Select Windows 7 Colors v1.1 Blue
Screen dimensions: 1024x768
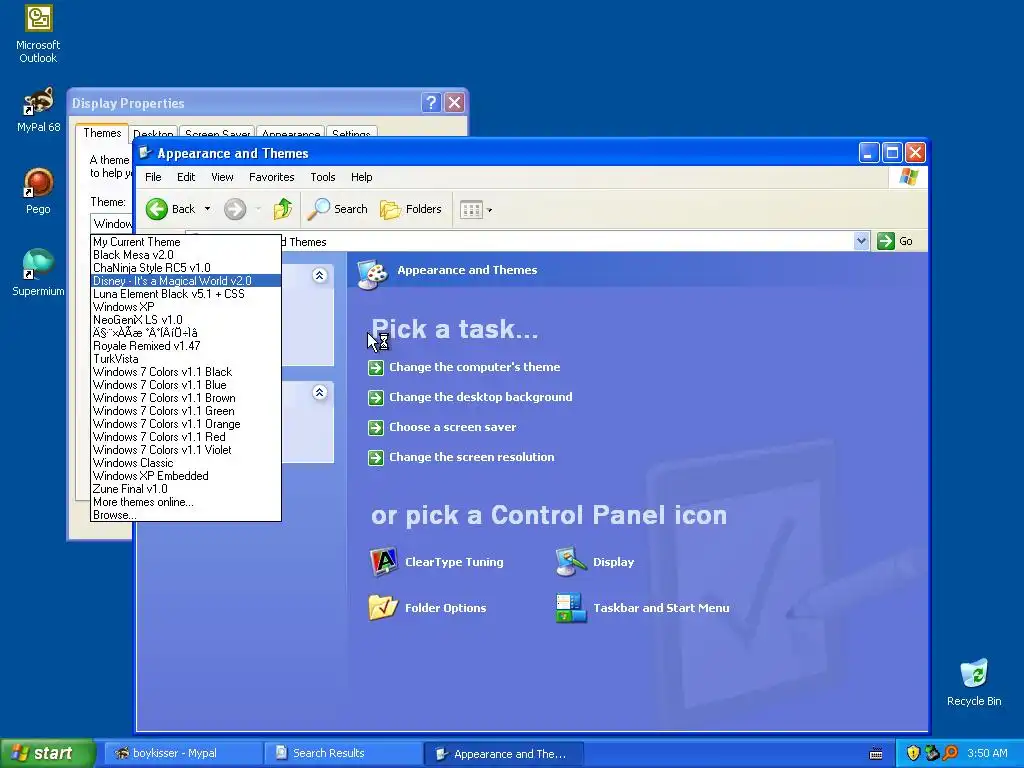coord(186,385)
